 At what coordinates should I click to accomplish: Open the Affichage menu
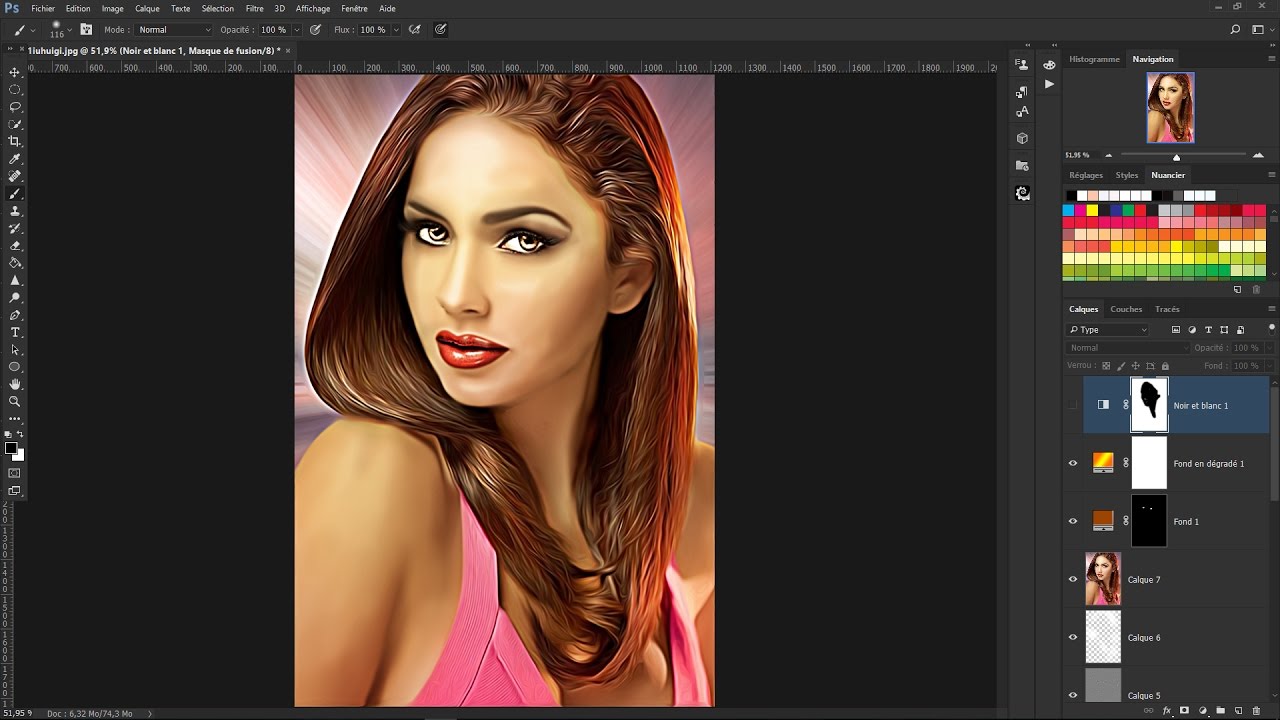click(x=313, y=8)
